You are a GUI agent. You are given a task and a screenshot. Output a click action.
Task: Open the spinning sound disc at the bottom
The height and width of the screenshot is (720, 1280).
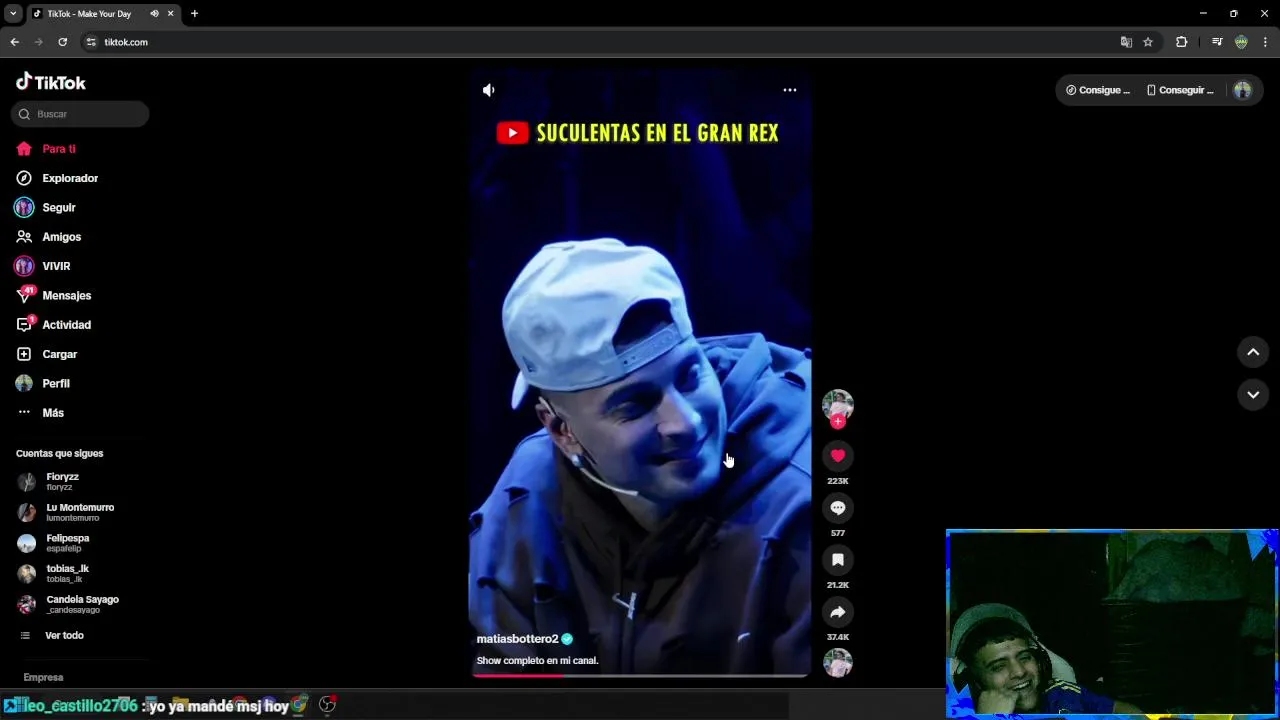838,663
